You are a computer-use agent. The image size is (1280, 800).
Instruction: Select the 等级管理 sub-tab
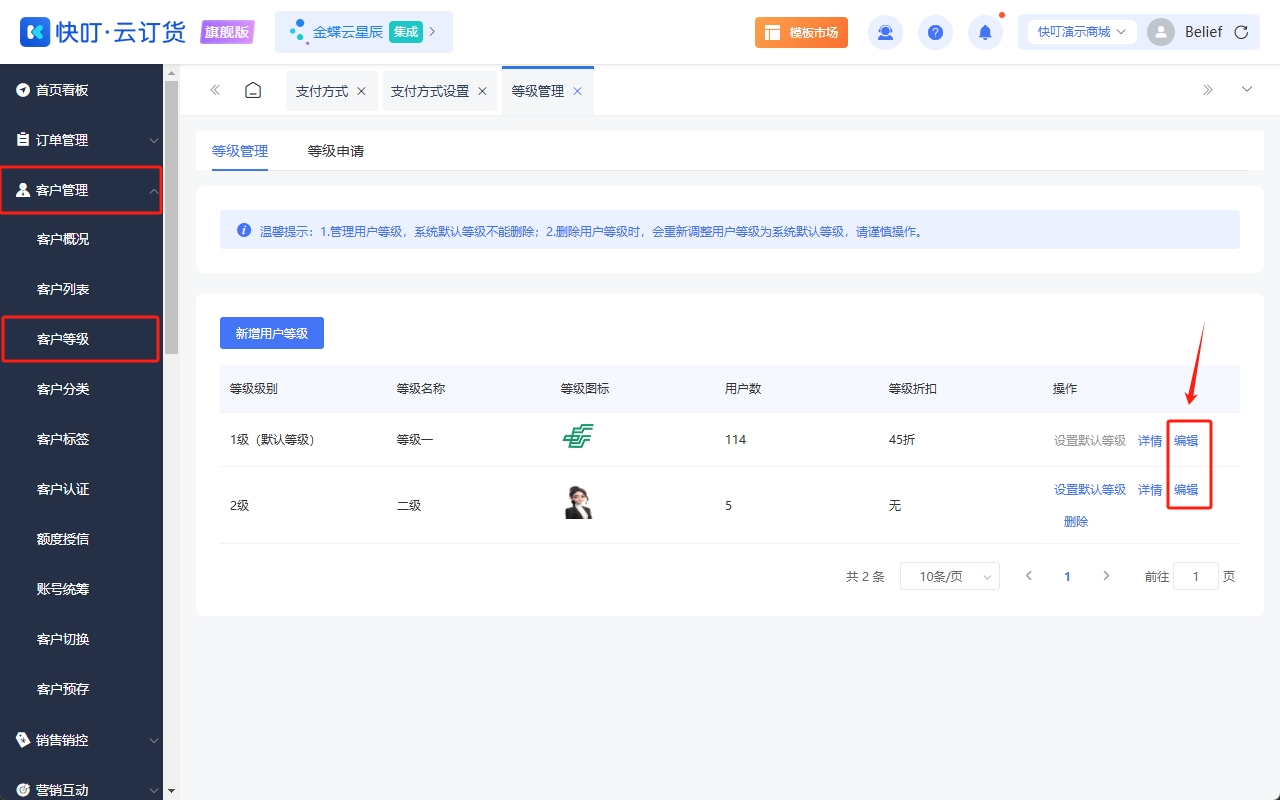(x=240, y=151)
